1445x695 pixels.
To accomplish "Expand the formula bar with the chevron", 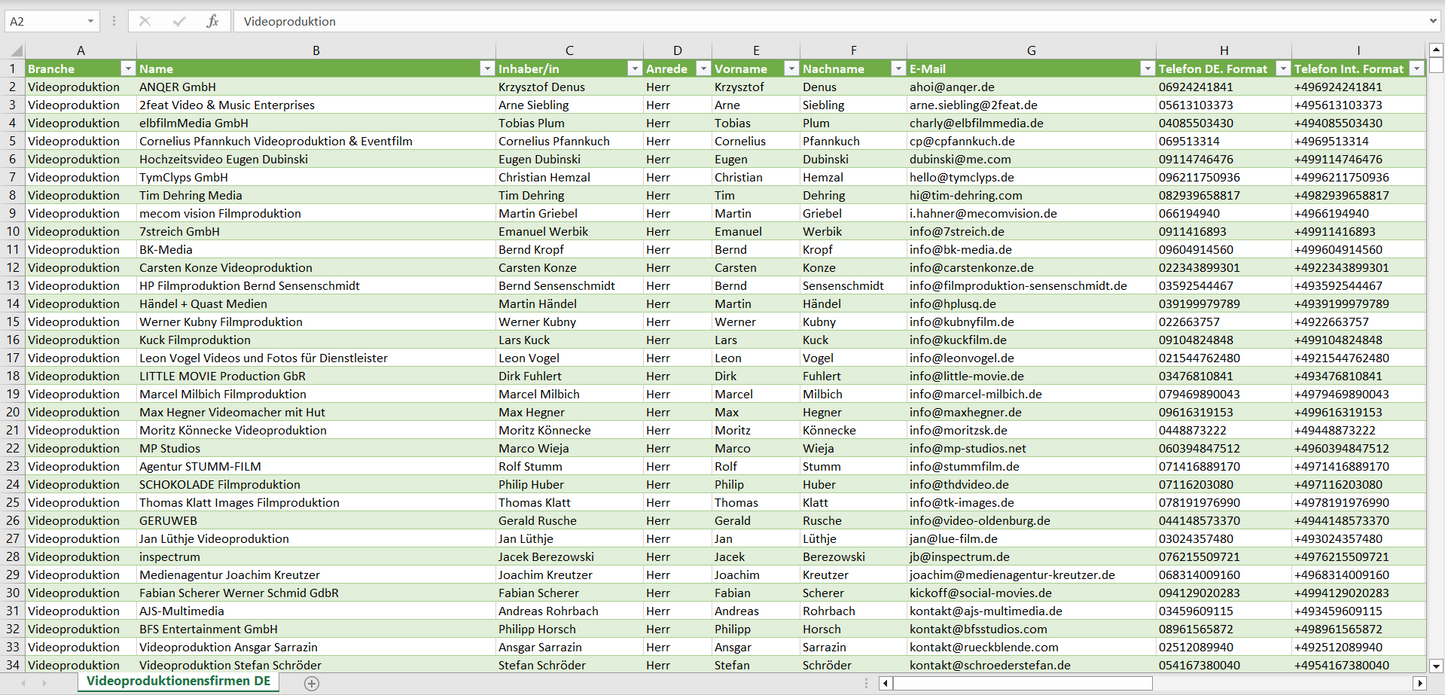I will [x=1434, y=21].
